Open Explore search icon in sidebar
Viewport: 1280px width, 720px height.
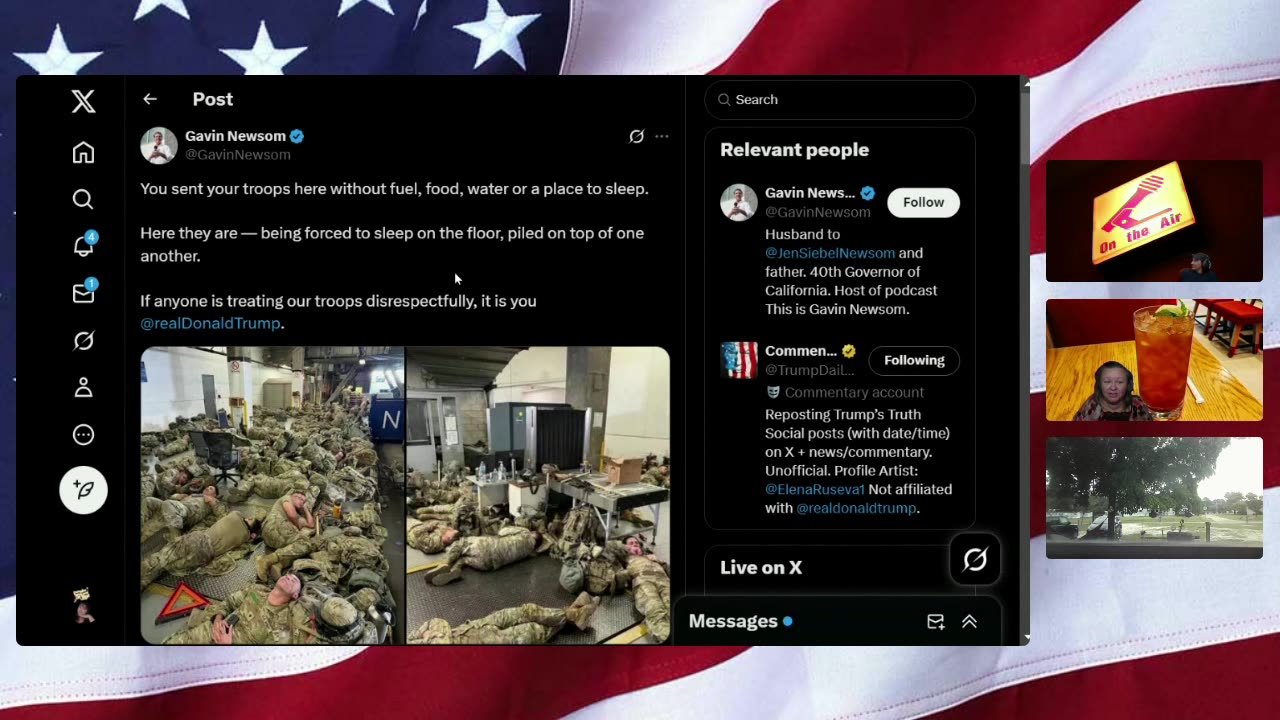[83, 200]
